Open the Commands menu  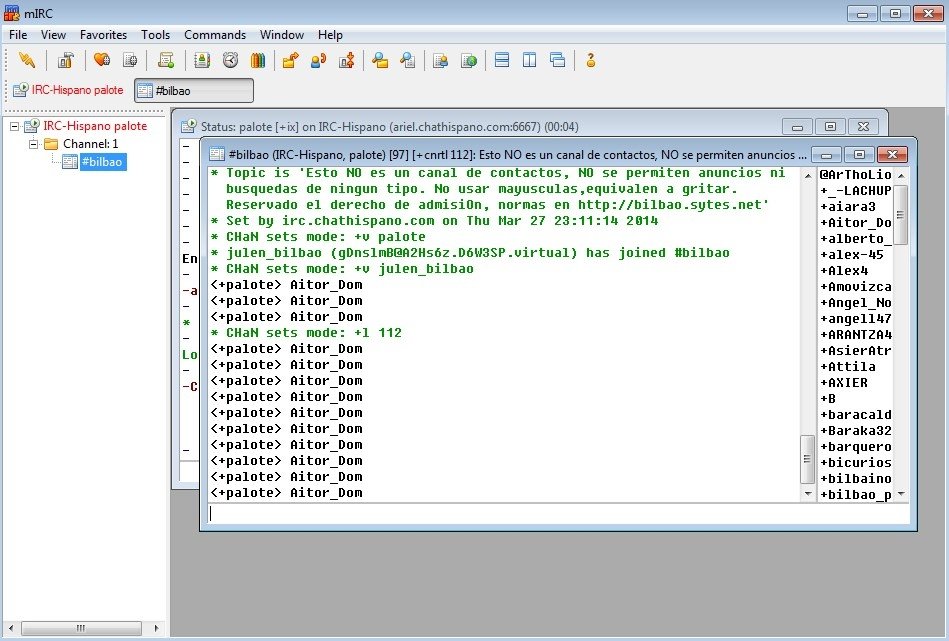tap(215, 35)
